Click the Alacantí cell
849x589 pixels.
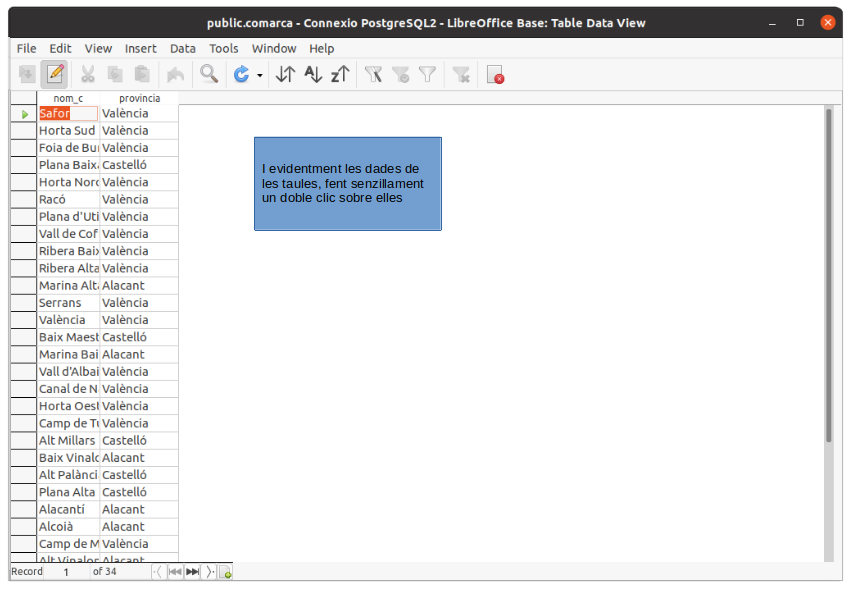[x=68, y=509]
